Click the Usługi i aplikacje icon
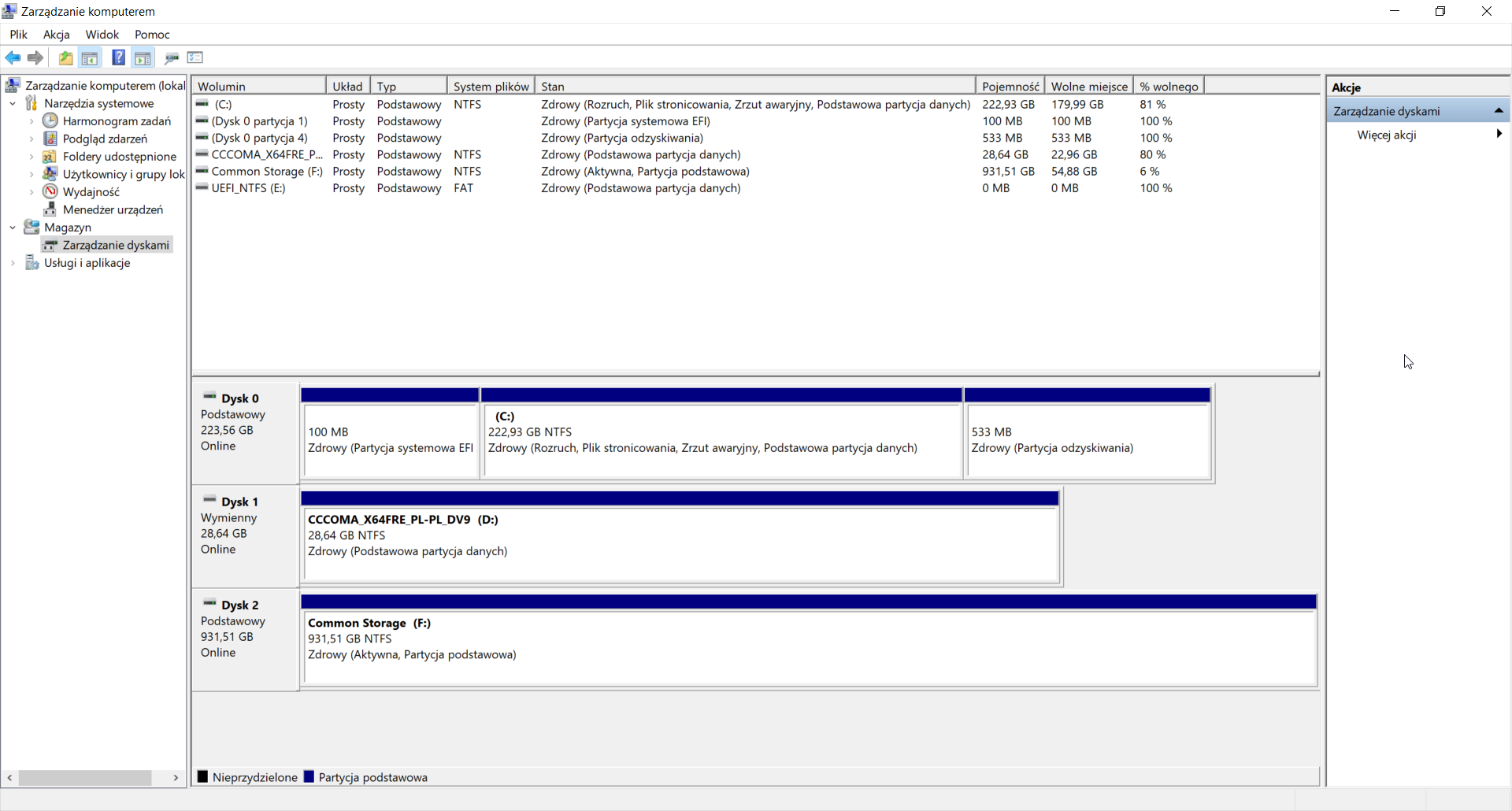The height and width of the screenshot is (811, 1512). [31, 262]
